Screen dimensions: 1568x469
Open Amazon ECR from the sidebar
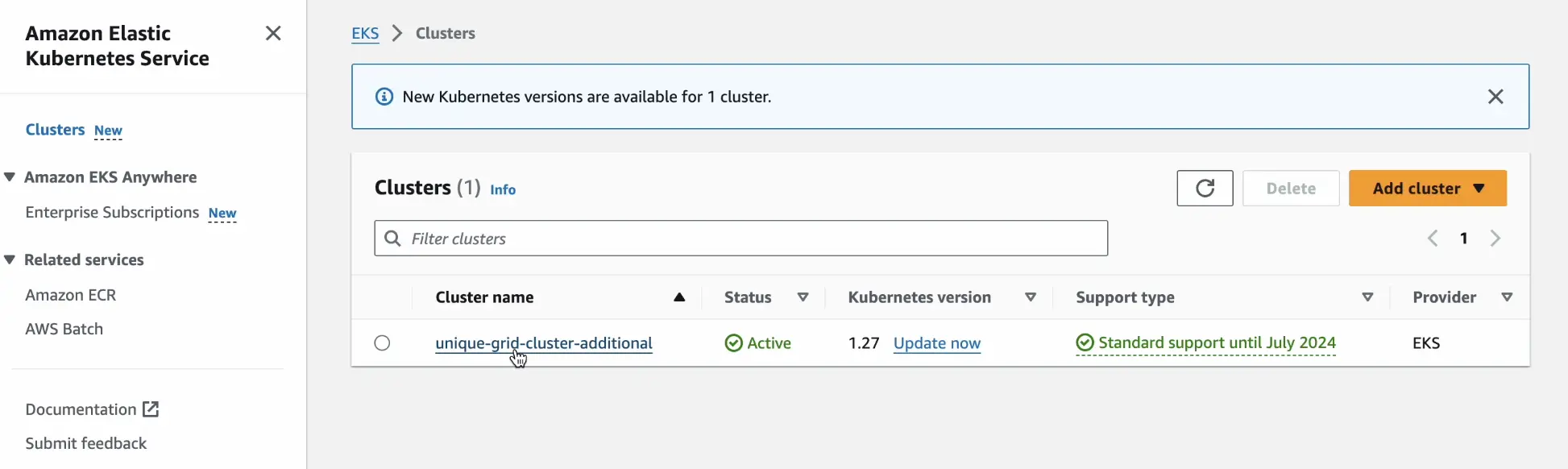(x=71, y=294)
